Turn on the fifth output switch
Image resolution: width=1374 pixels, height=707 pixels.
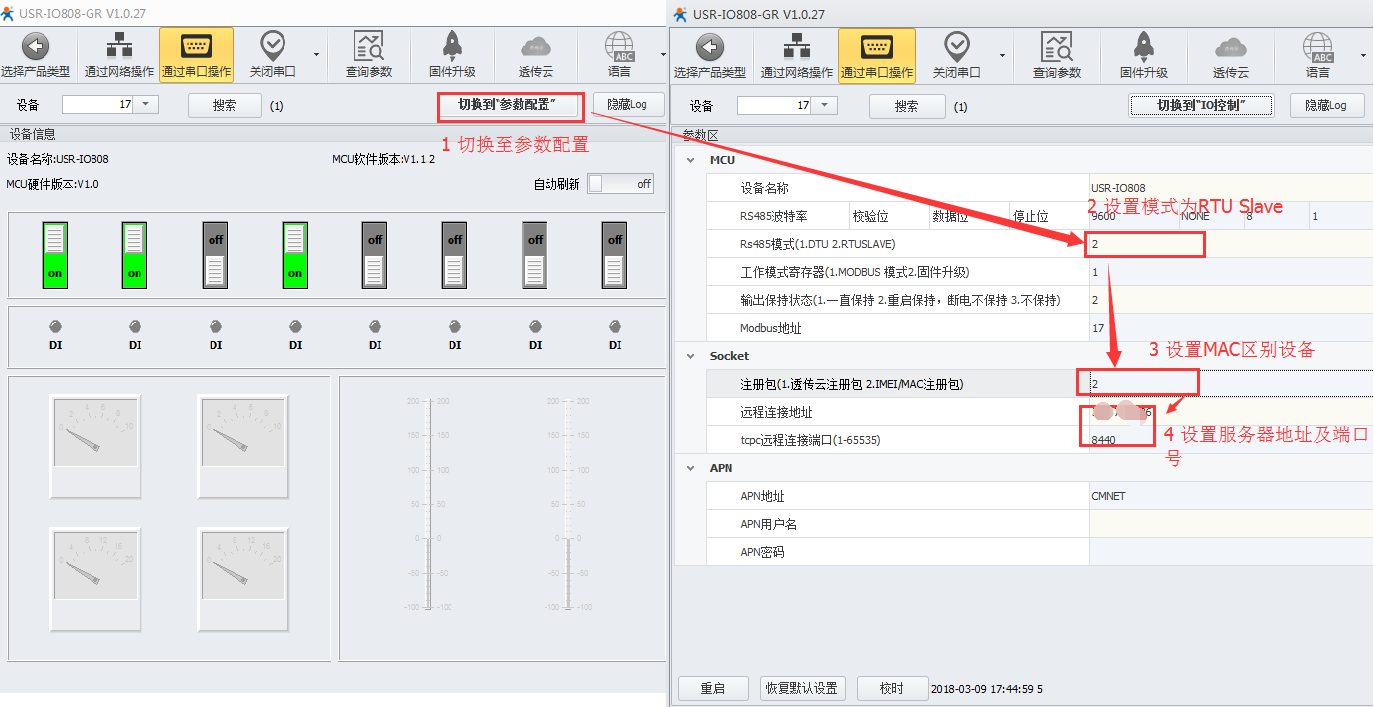point(375,254)
